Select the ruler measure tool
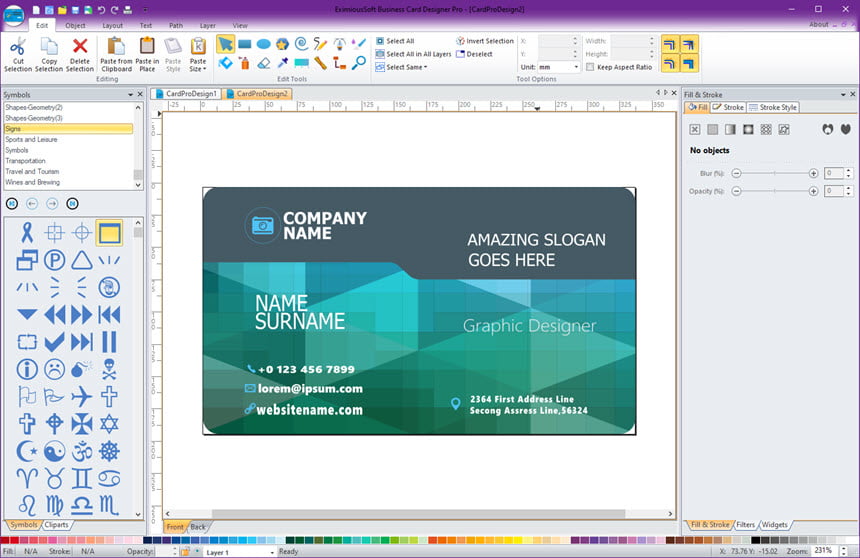The image size is (860, 558). coord(320,63)
